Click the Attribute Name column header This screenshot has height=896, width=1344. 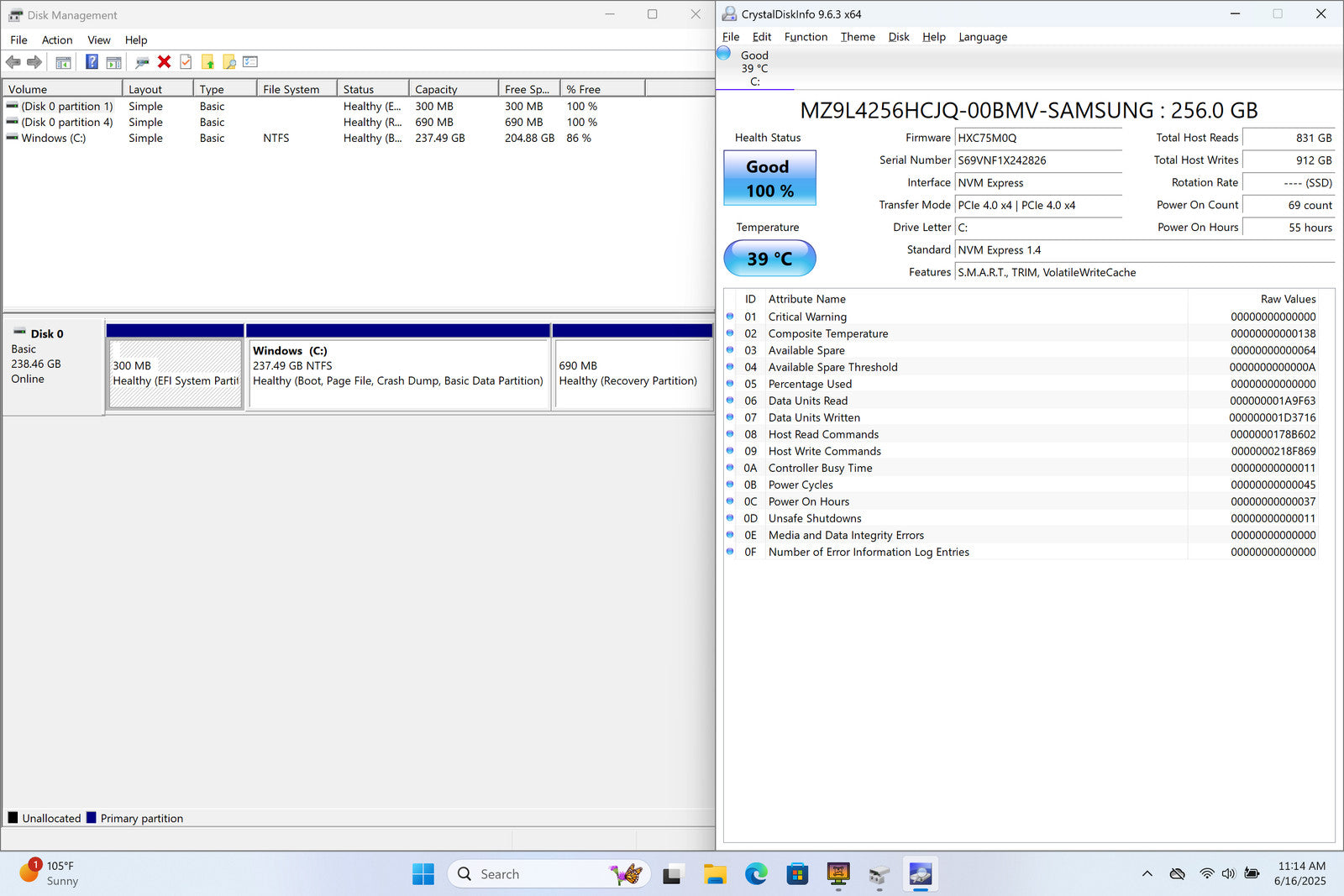975,299
